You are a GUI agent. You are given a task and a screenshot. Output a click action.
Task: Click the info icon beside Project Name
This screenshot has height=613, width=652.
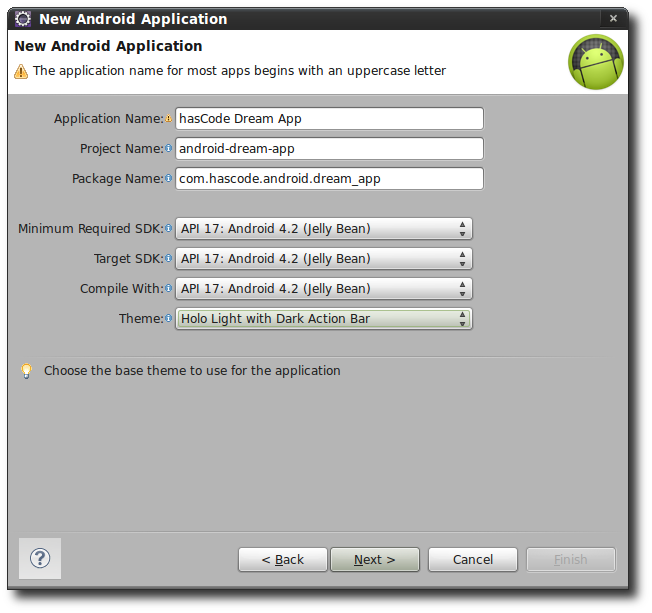point(168,149)
